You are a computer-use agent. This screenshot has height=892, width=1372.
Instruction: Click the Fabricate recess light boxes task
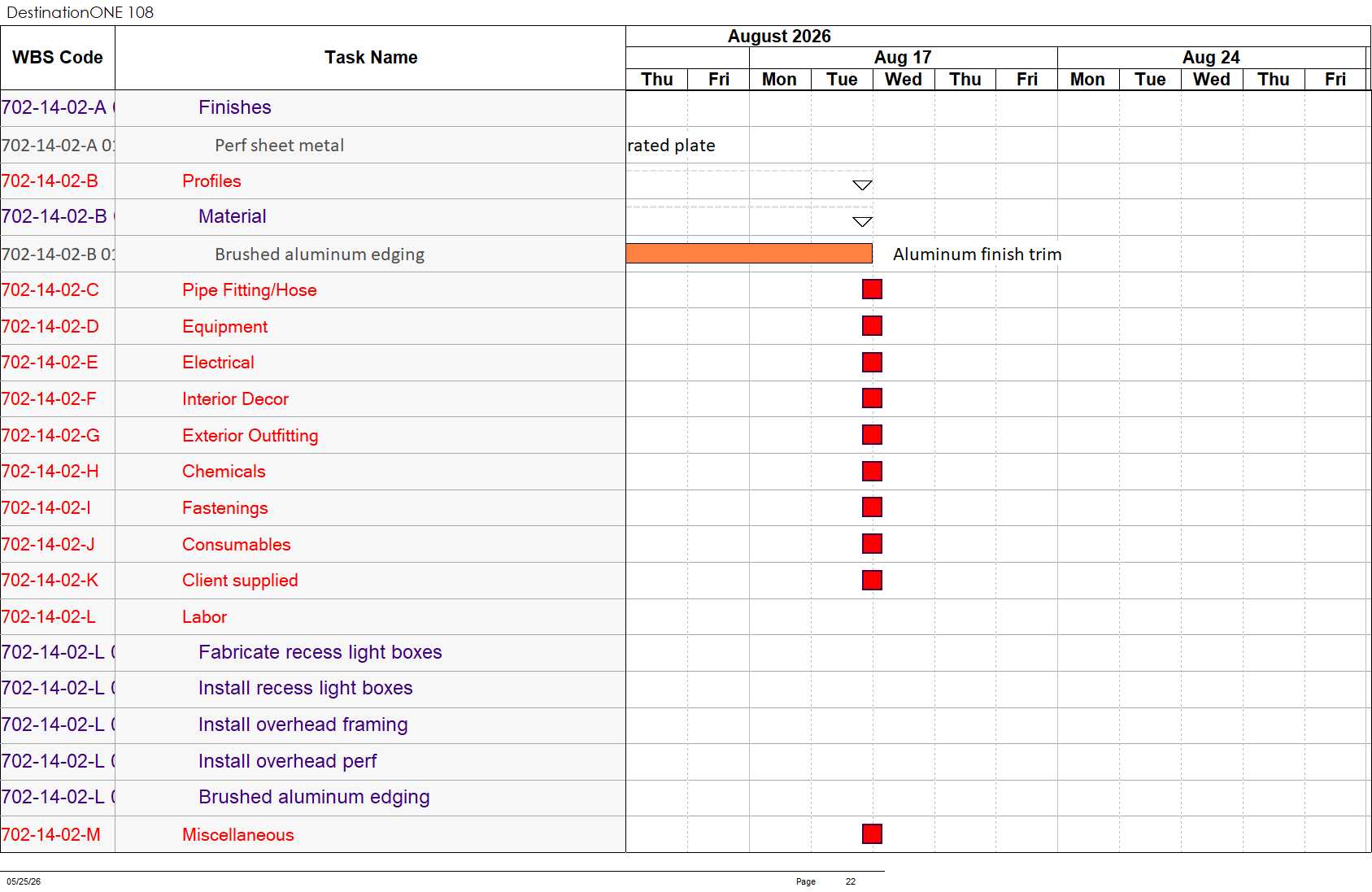[x=320, y=652]
